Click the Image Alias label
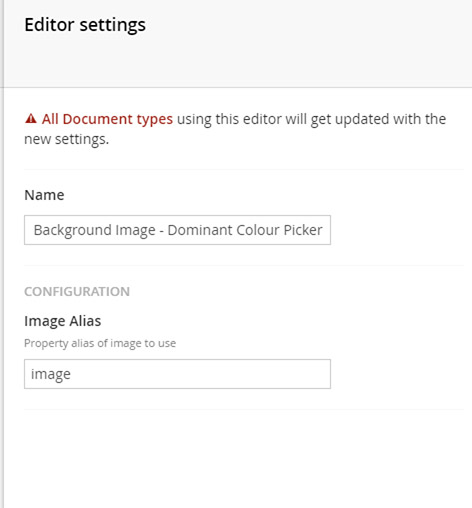 click(x=63, y=321)
